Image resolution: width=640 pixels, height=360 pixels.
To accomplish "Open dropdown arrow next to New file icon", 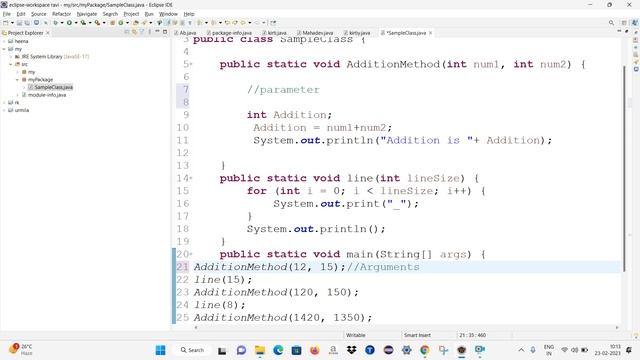I will coord(12,23).
